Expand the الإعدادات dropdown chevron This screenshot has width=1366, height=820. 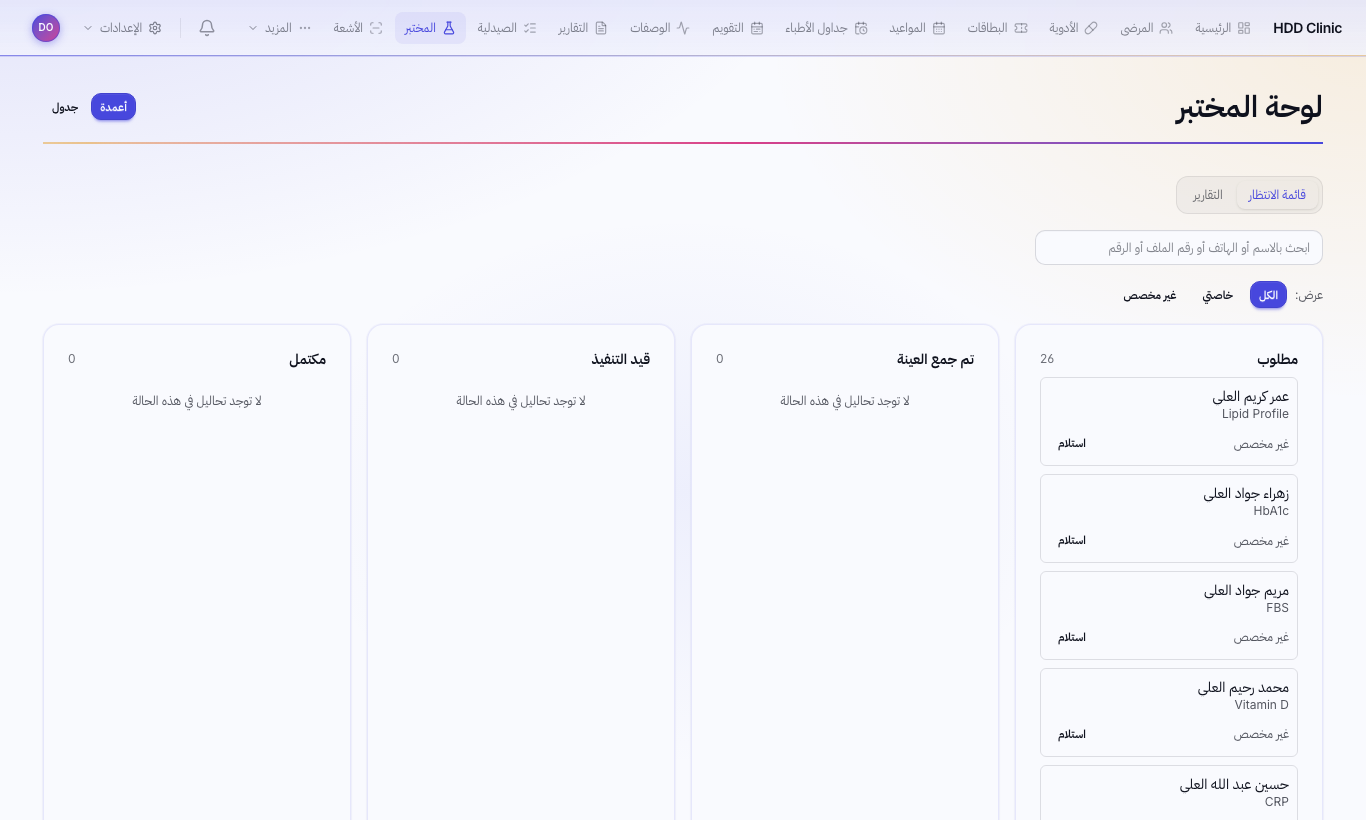pyautogui.click(x=88, y=28)
